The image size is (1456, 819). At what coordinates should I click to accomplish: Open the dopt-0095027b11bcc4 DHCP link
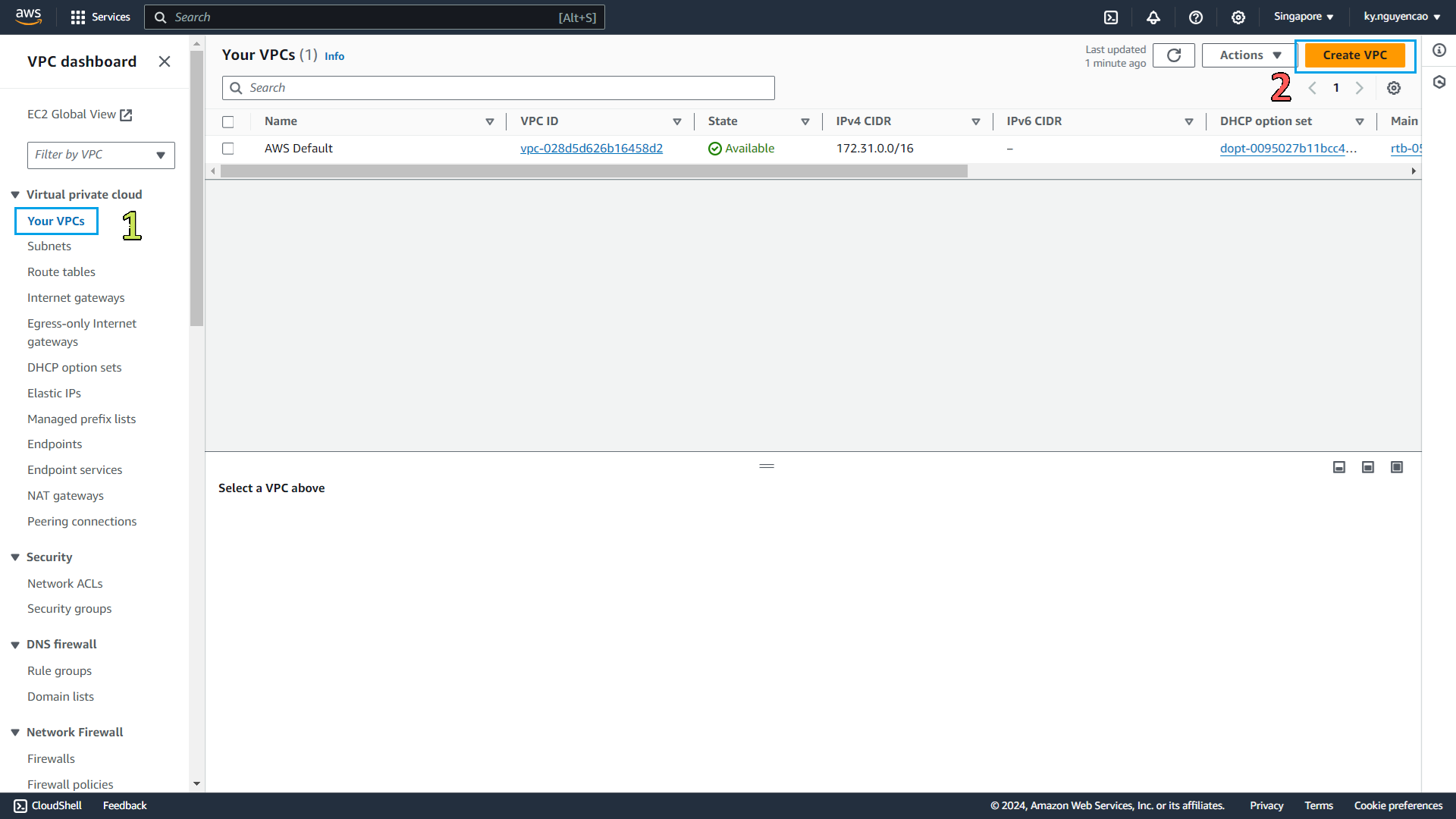[1288, 149]
